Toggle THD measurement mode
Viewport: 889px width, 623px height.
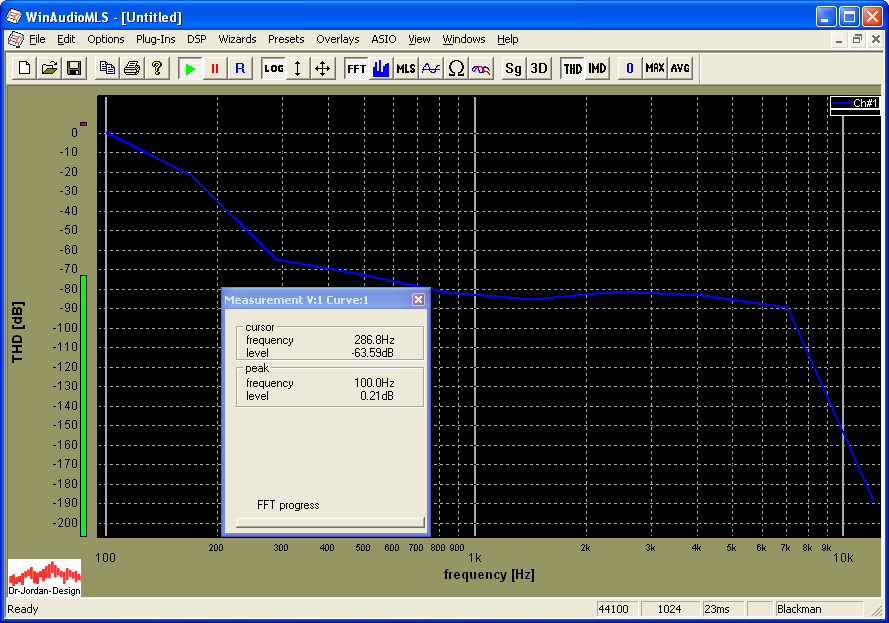point(572,68)
